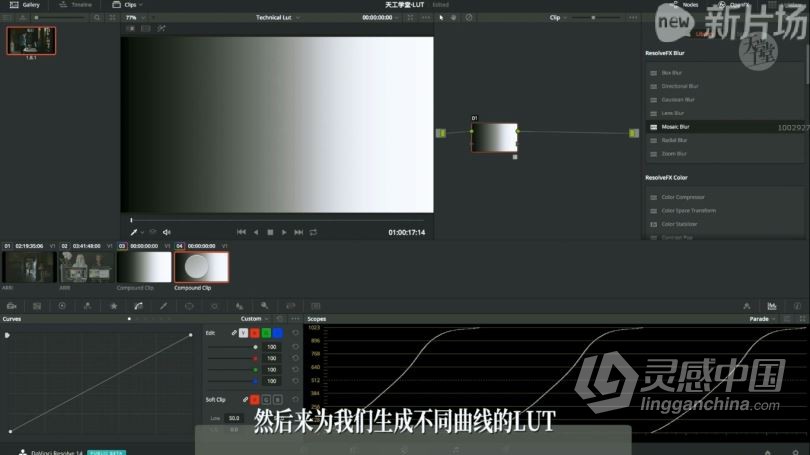
Task: Open the Clips filter dropdown arrow
Action: coord(141,5)
